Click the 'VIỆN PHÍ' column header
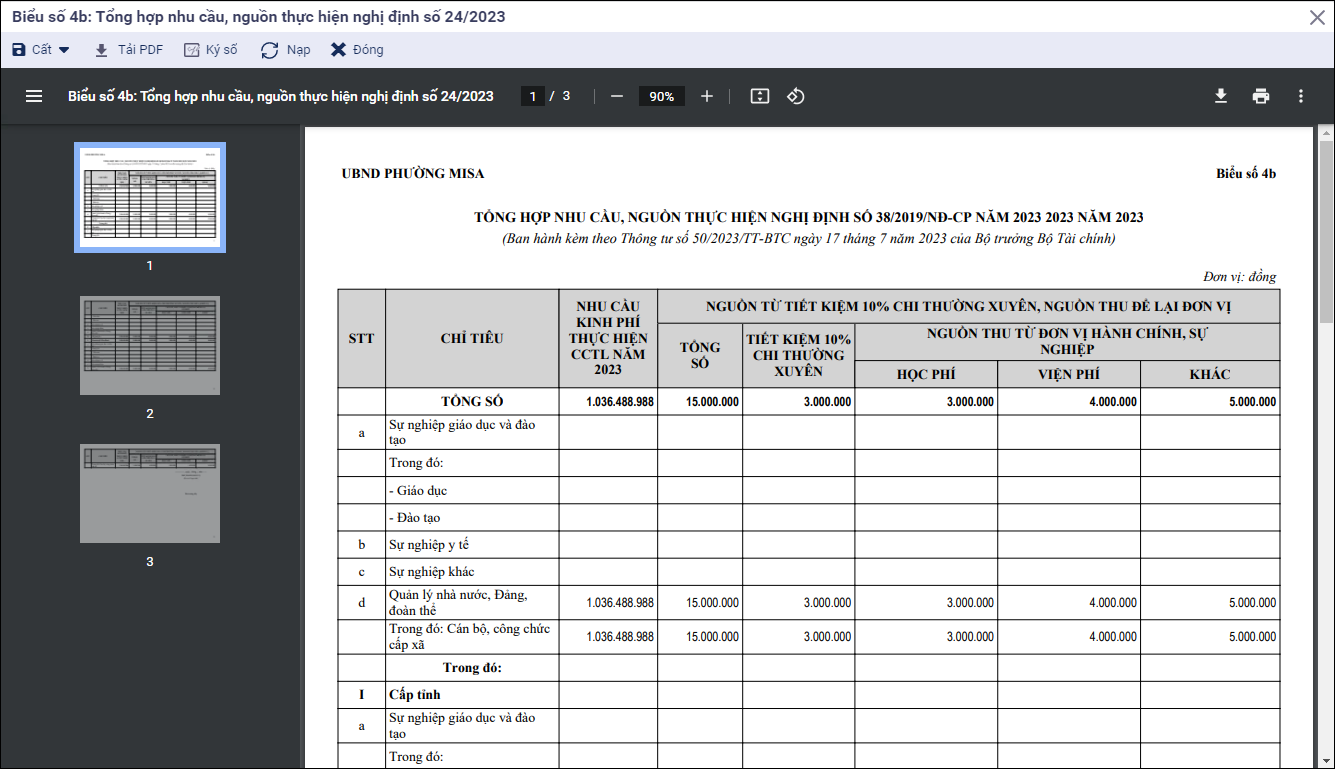 [1069, 375]
